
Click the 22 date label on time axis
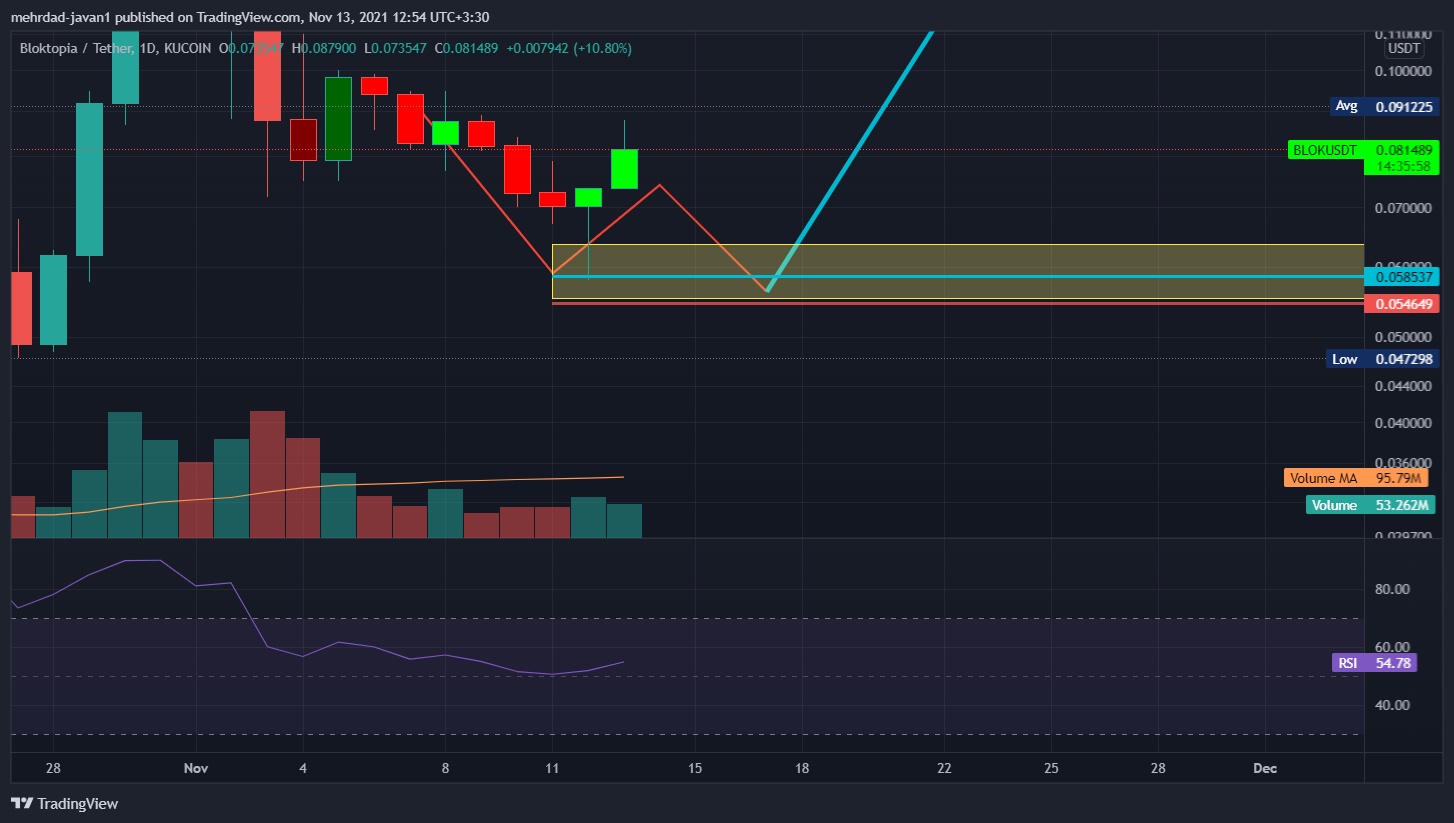tap(944, 768)
